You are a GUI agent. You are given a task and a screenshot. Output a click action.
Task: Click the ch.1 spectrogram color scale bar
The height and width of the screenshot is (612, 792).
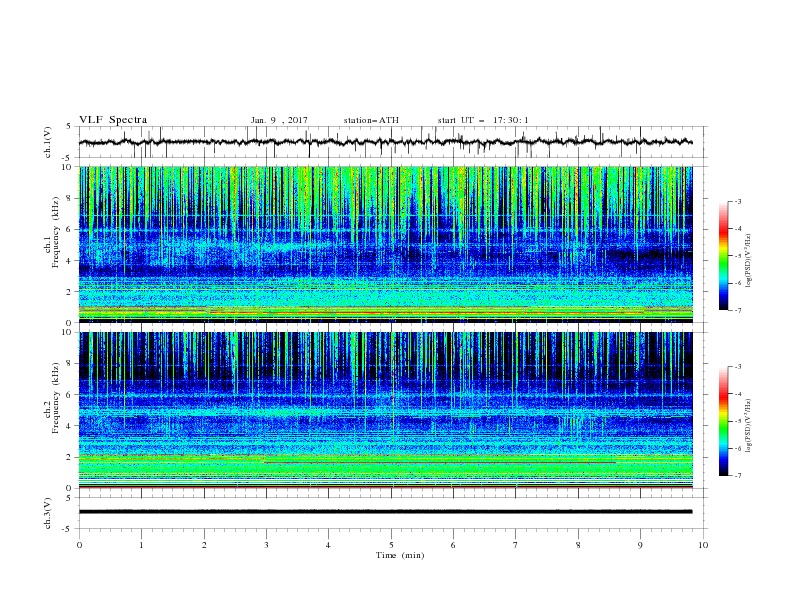point(723,256)
